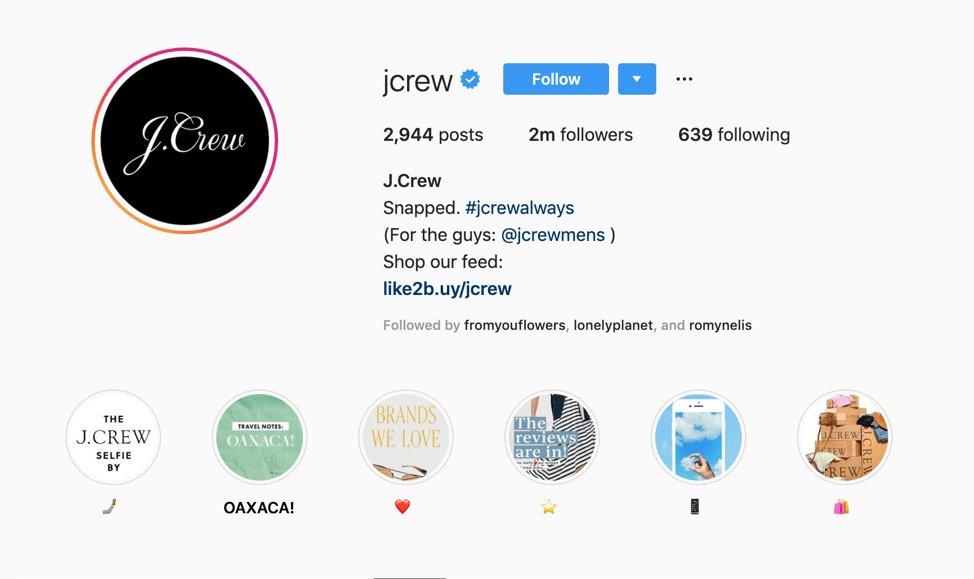Click the blue verified badge
The width and height of the screenshot is (974, 579).
click(x=470, y=80)
